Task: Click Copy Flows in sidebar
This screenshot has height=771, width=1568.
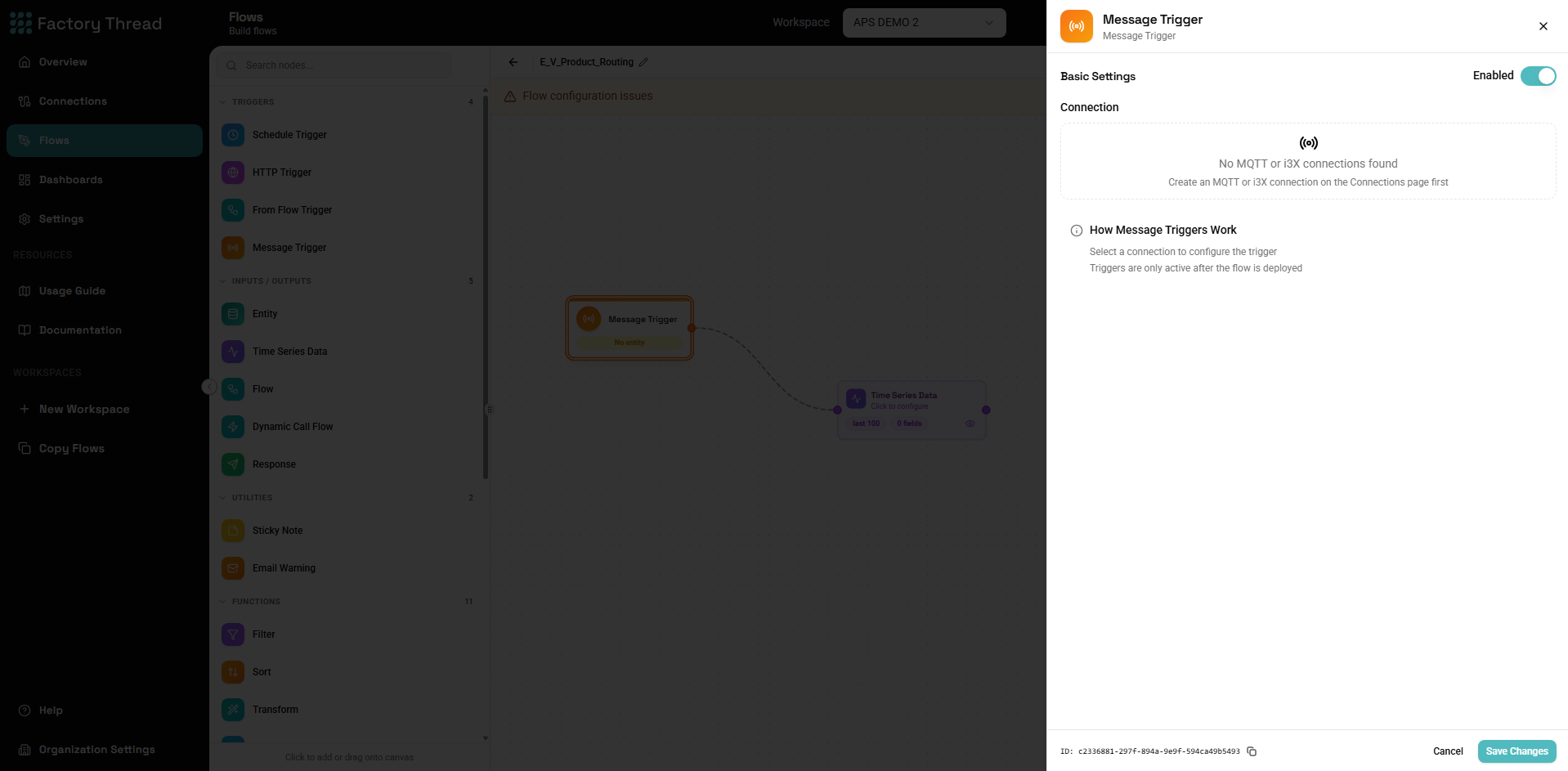Action: click(105, 448)
